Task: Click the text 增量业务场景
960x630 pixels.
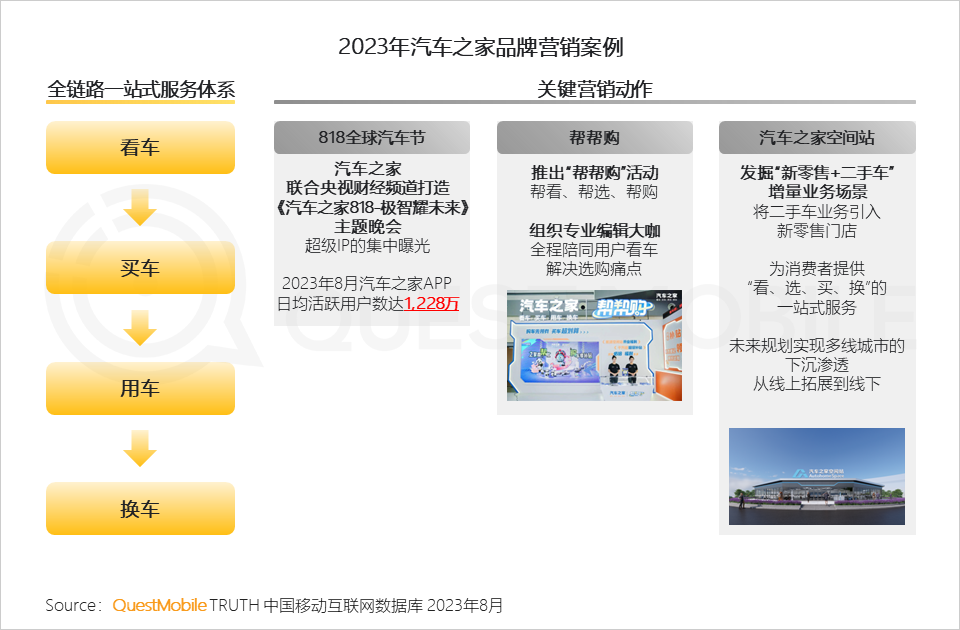Action: [x=817, y=192]
